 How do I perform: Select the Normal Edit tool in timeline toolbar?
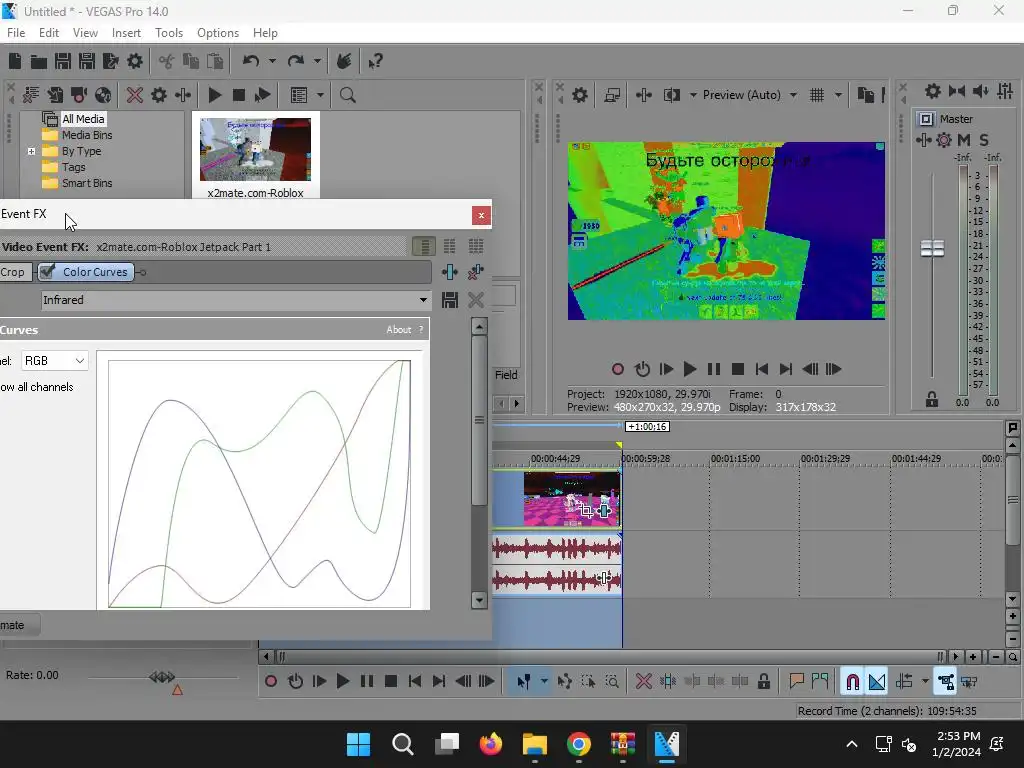coord(524,682)
